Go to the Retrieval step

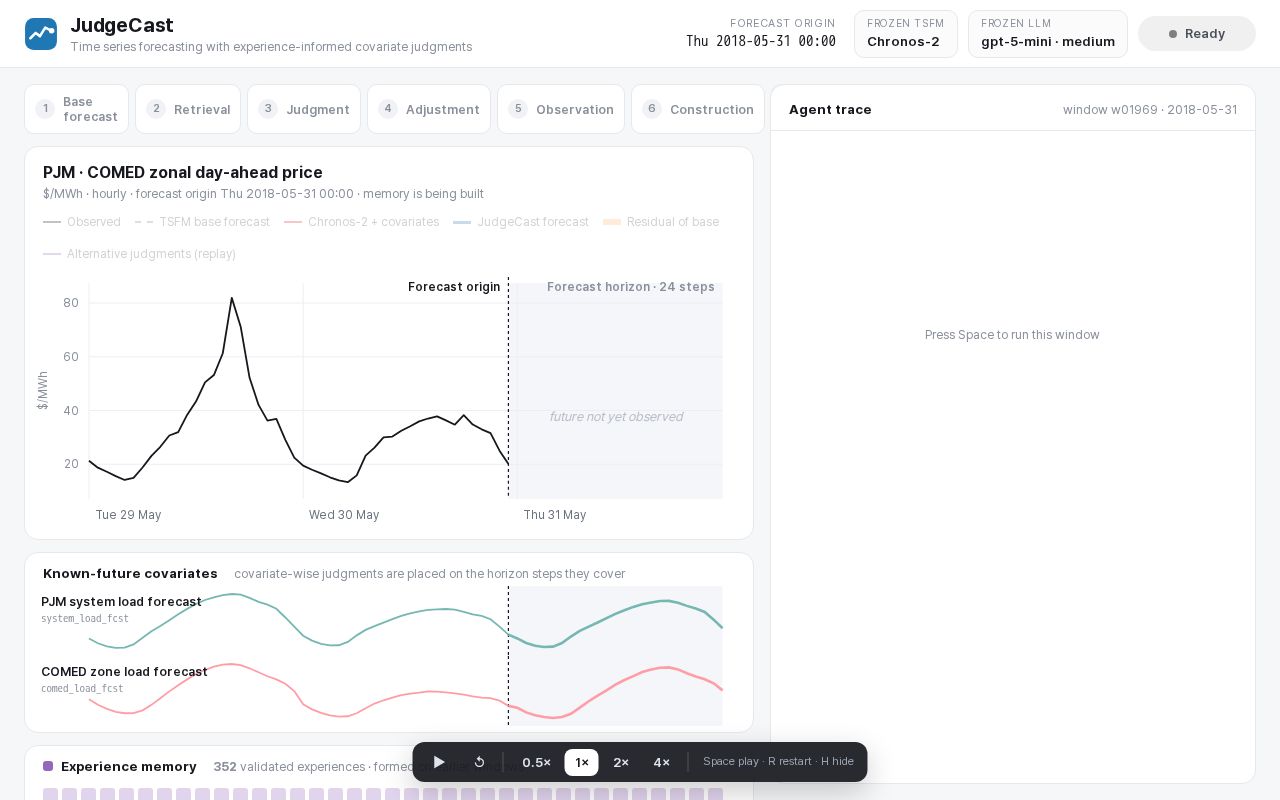tap(188, 109)
